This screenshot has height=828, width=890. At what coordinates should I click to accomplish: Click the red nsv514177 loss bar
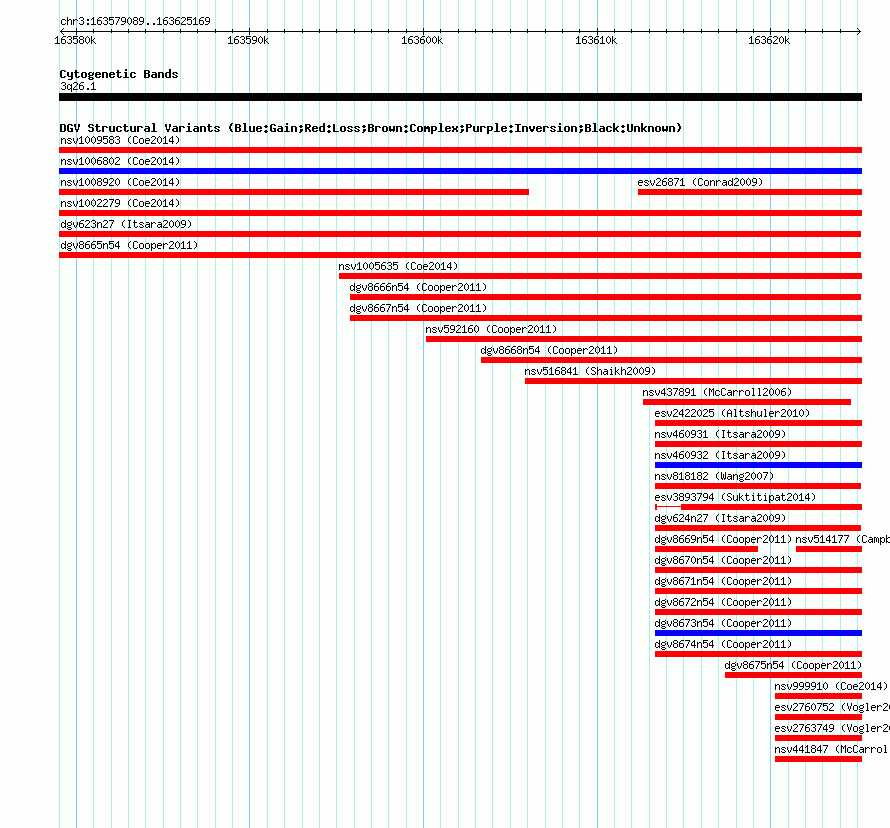pyautogui.click(x=829, y=549)
